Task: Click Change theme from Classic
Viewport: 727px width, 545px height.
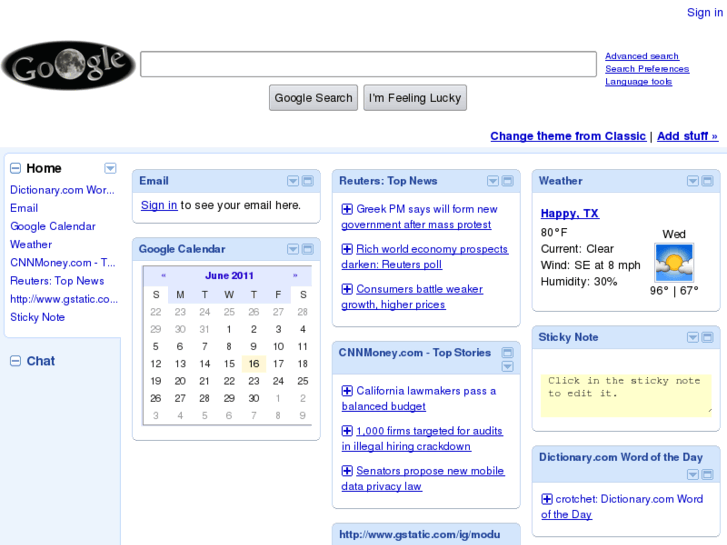Action: pyautogui.click(x=568, y=136)
